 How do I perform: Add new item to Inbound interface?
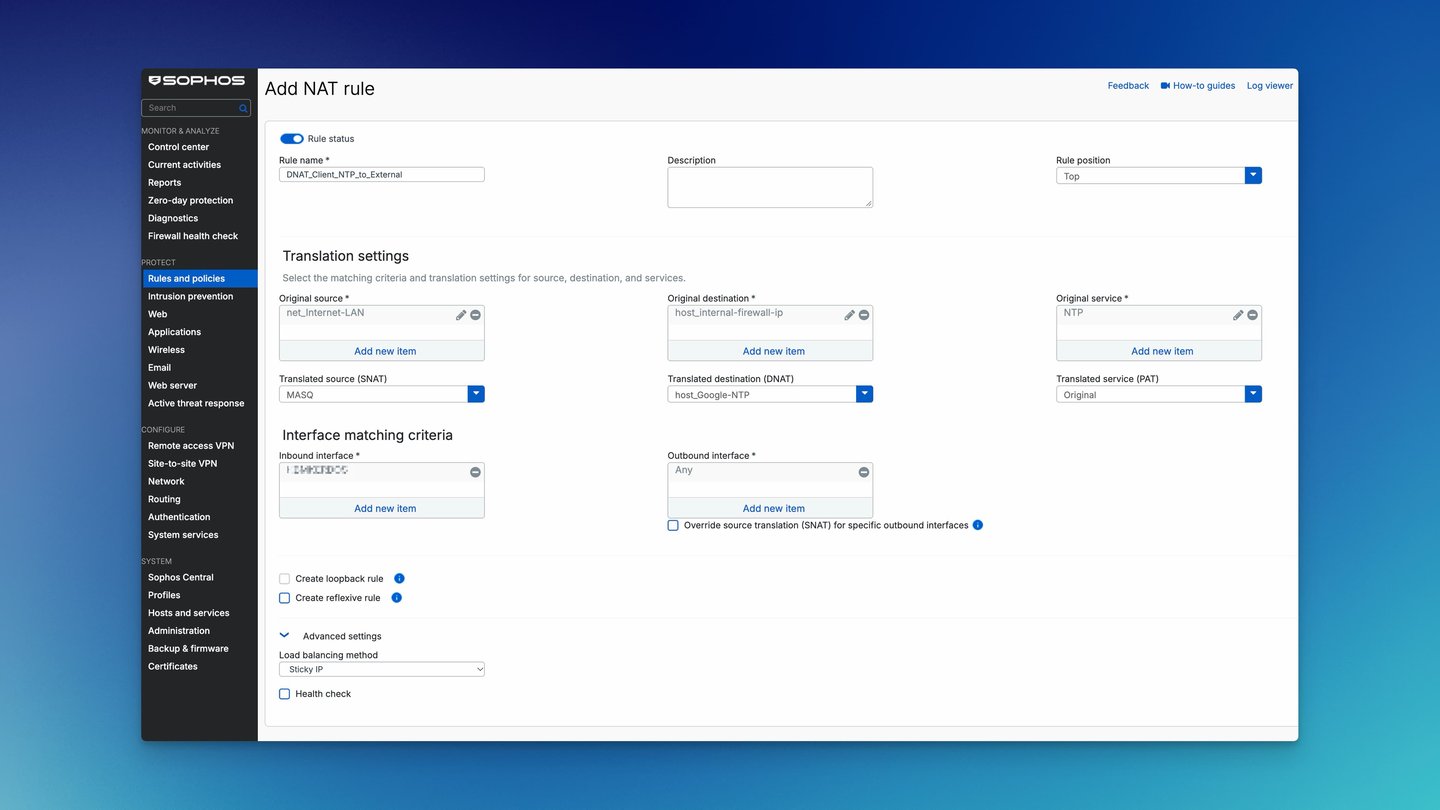pos(385,508)
